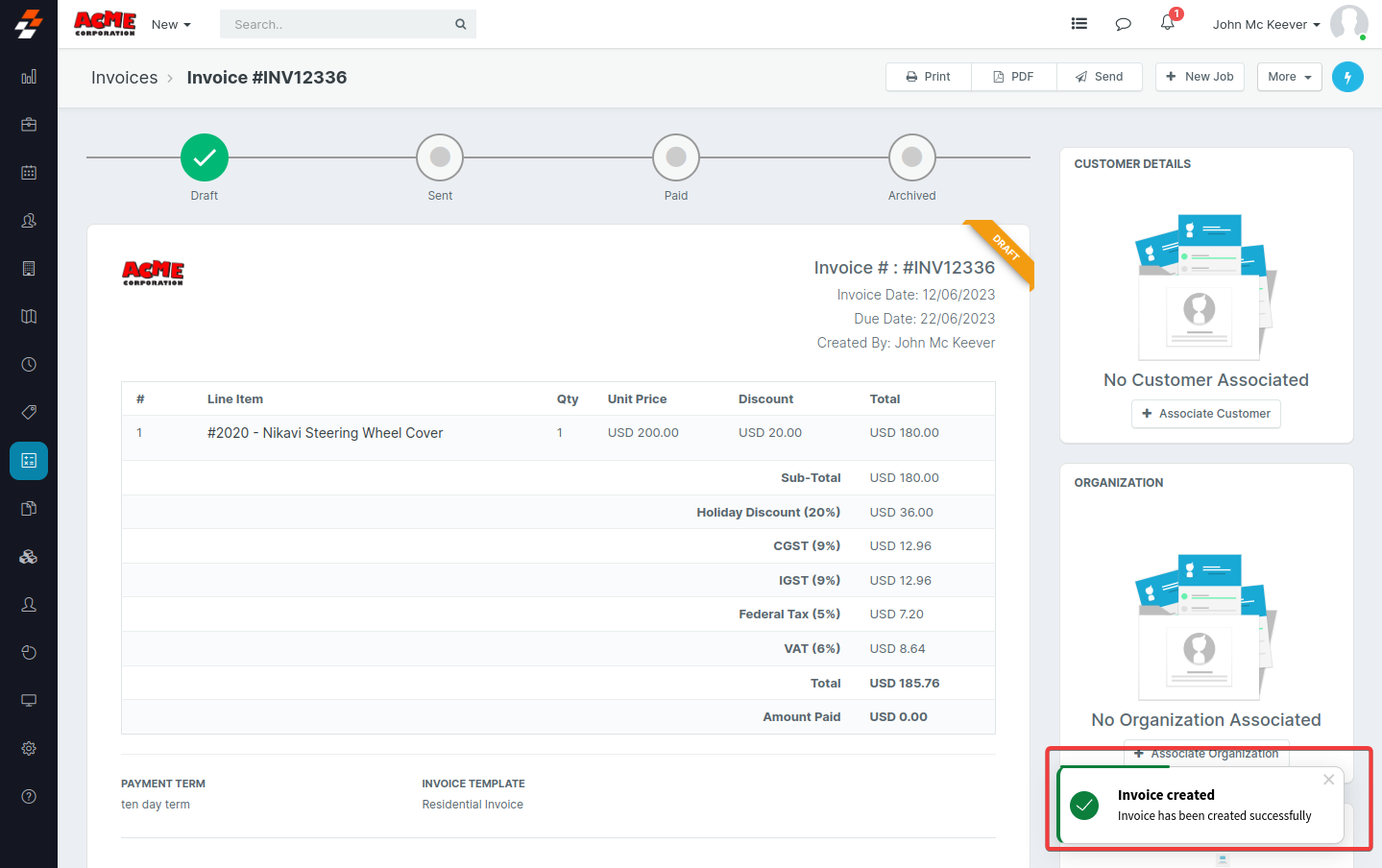
Task: Open the settings gear in sidebar
Action: [x=29, y=748]
